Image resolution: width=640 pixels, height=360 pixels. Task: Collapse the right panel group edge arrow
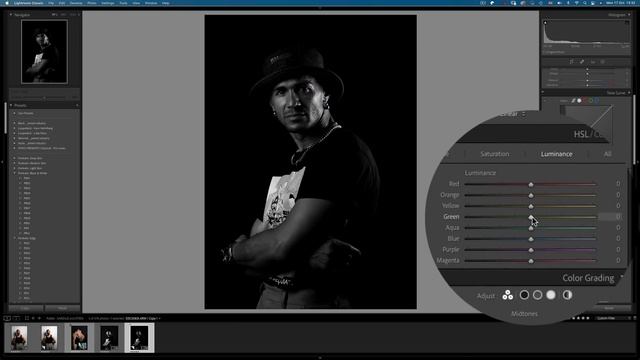tap(638, 162)
